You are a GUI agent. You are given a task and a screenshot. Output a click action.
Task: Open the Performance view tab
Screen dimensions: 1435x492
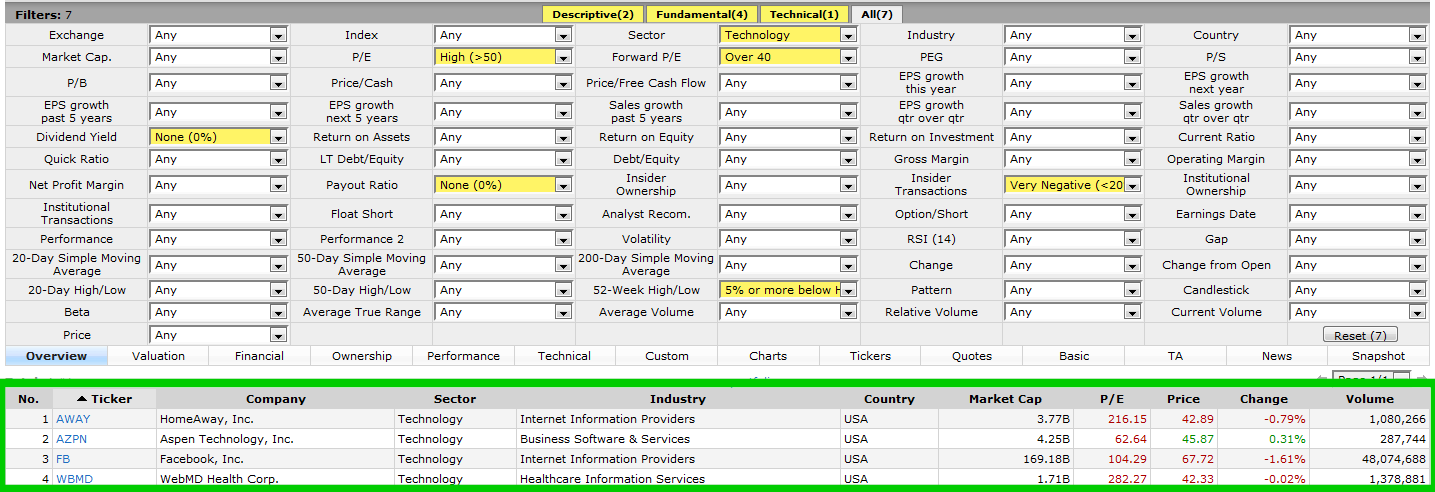click(463, 356)
